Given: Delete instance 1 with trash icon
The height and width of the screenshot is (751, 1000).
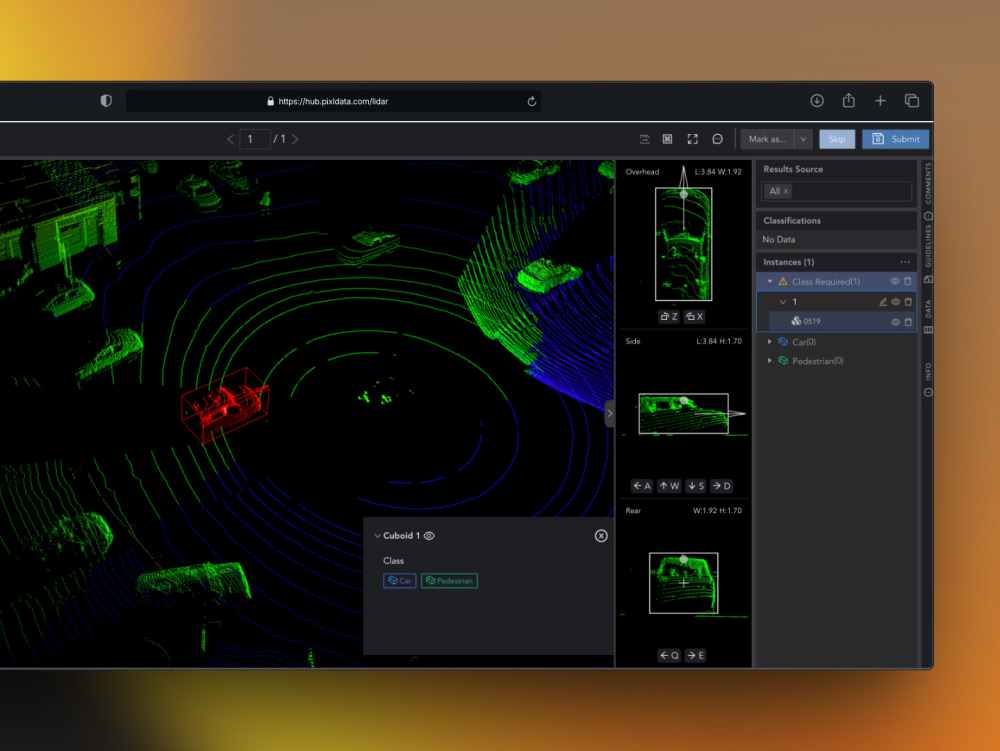Looking at the screenshot, I should coord(908,302).
